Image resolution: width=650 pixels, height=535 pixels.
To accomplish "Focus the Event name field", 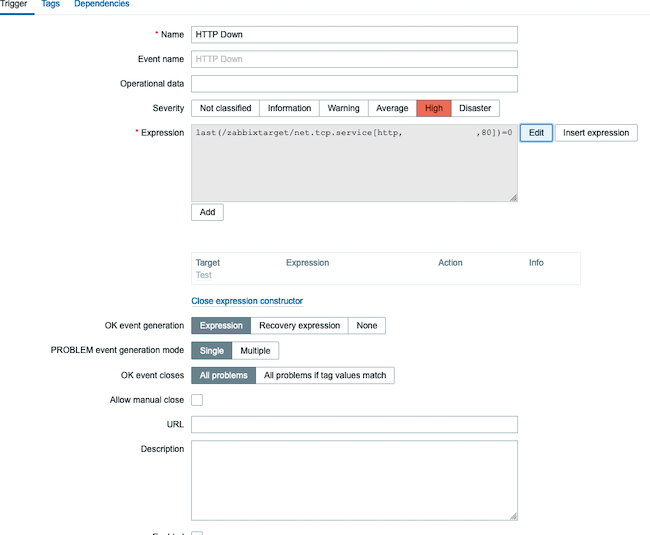I will click(x=354, y=59).
